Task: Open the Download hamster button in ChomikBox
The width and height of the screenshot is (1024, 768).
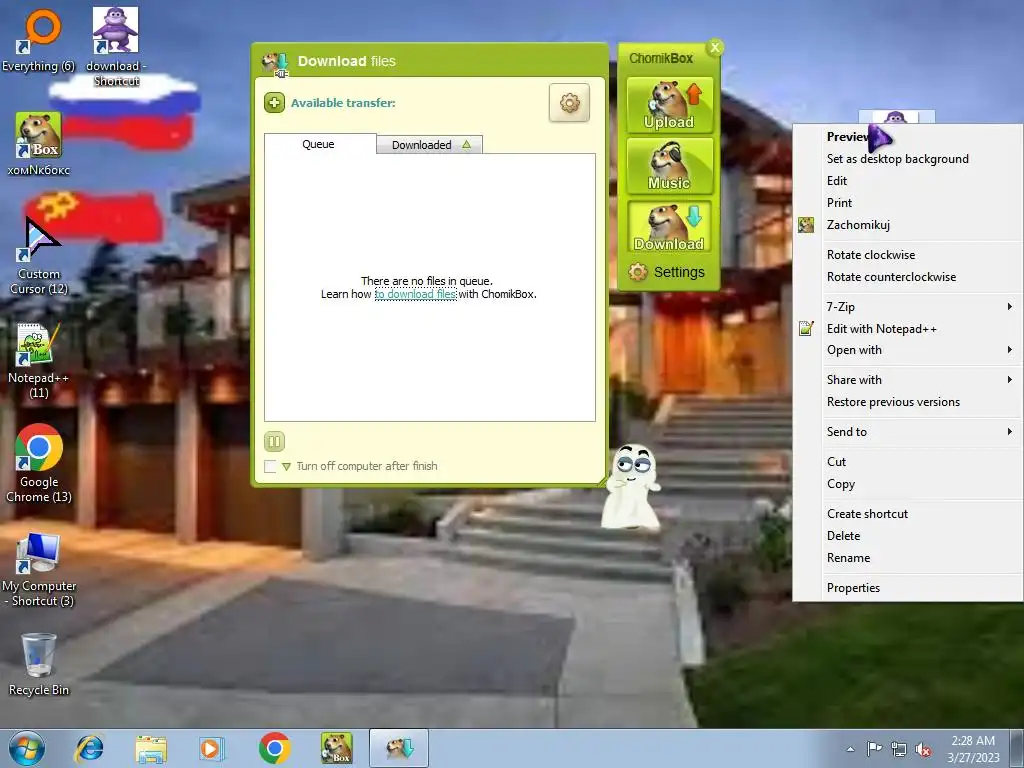Action: tap(669, 227)
